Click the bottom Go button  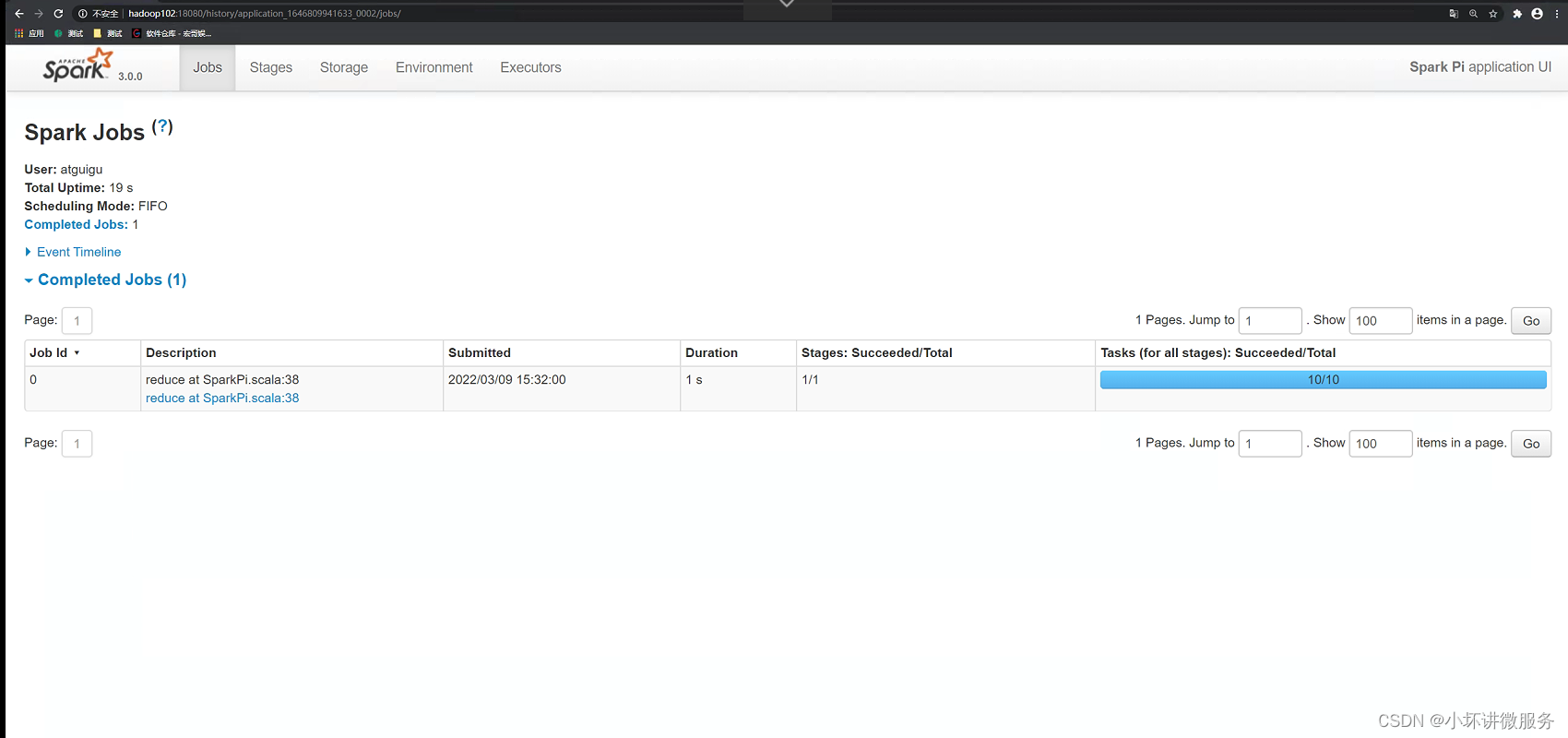coord(1531,443)
